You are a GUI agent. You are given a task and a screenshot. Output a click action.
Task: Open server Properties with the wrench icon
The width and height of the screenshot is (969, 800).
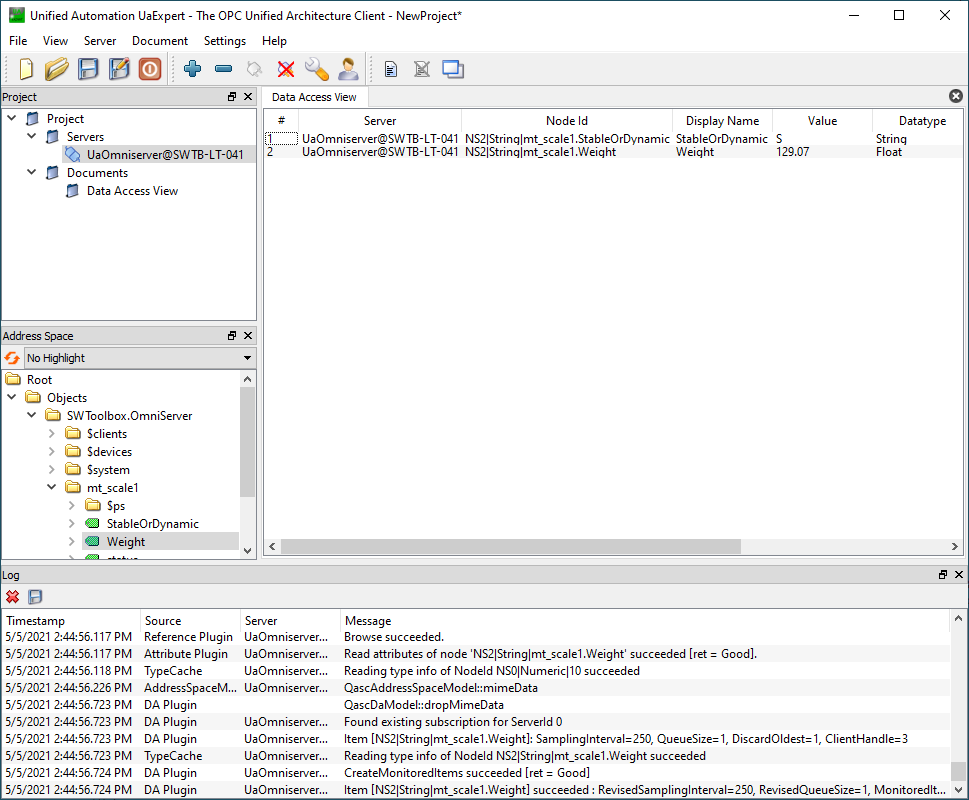(x=317, y=69)
